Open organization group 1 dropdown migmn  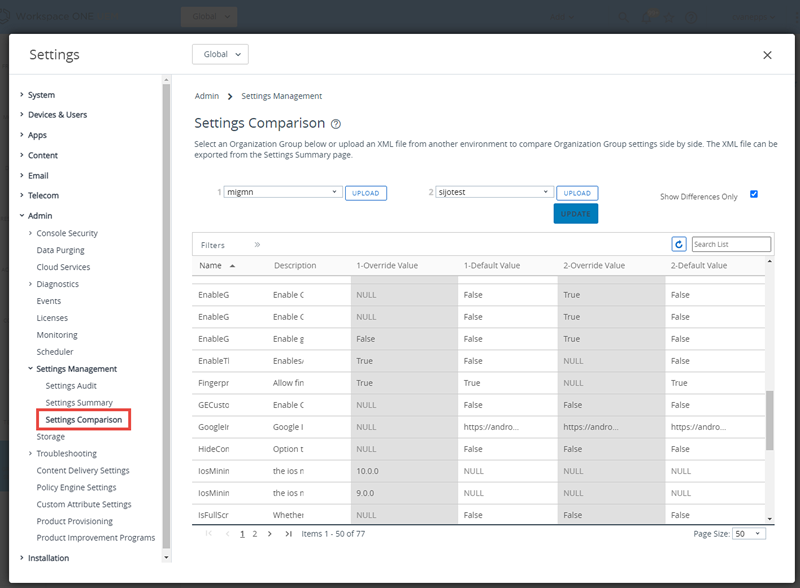coord(283,192)
